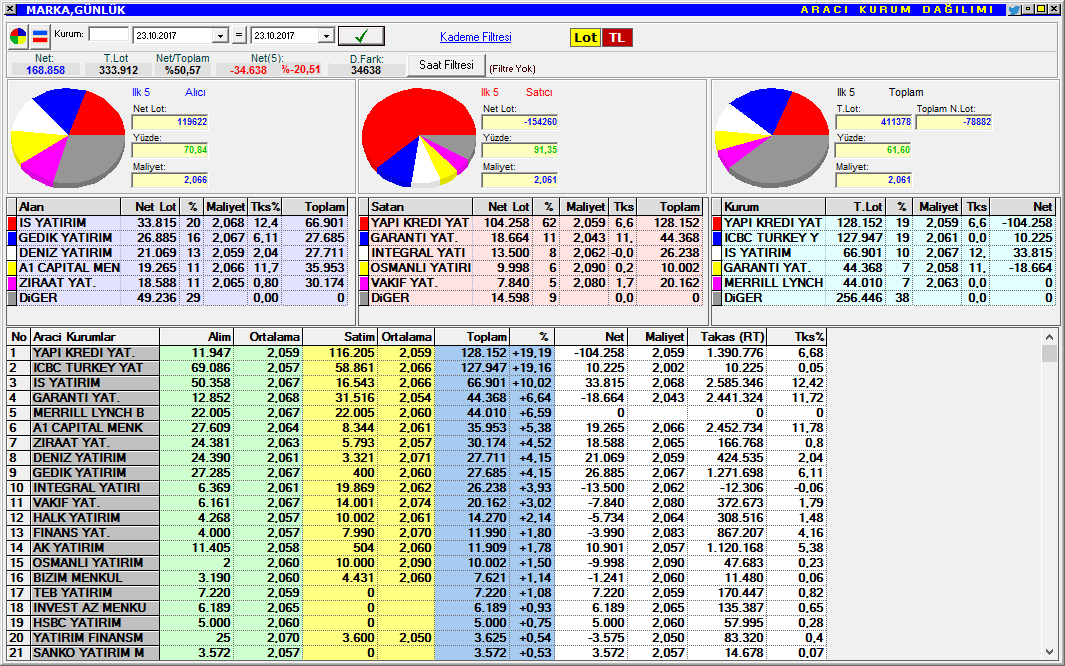Switch to the blue-red bar view icon
The width and height of the screenshot is (1065, 666).
click(40, 37)
